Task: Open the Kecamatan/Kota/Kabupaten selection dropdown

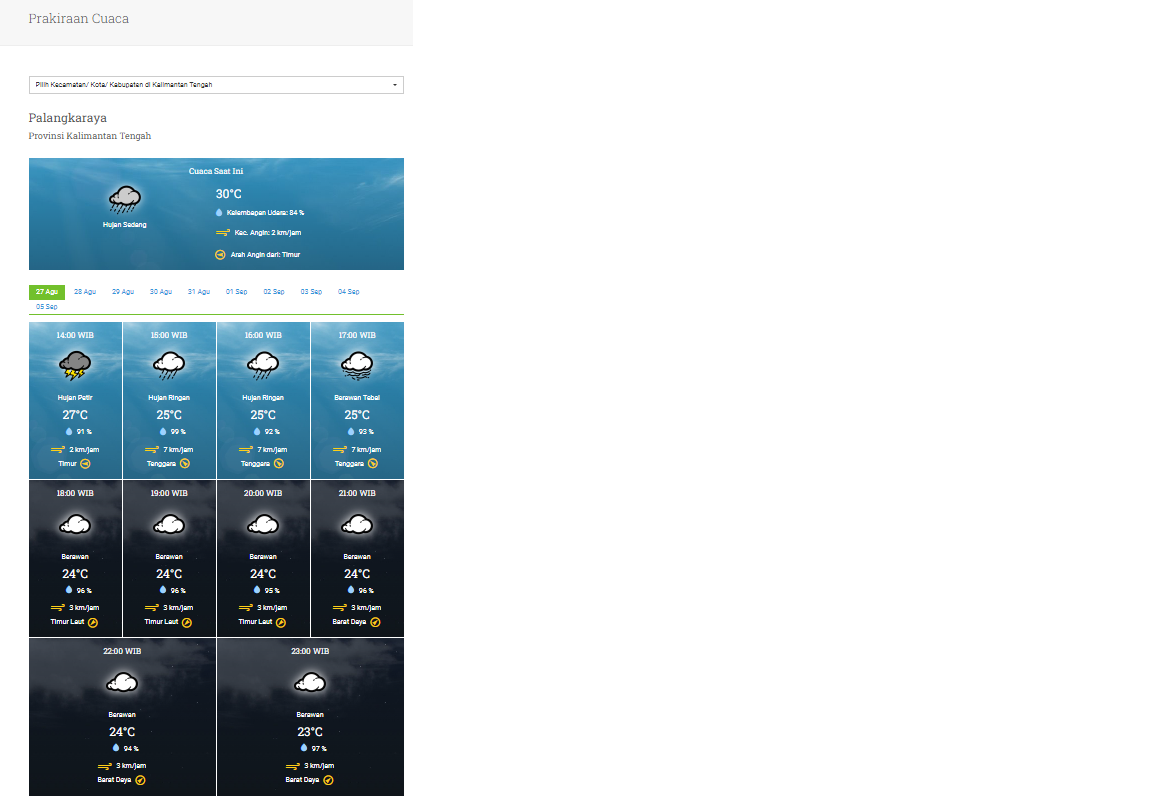Action: click(x=216, y=85)
